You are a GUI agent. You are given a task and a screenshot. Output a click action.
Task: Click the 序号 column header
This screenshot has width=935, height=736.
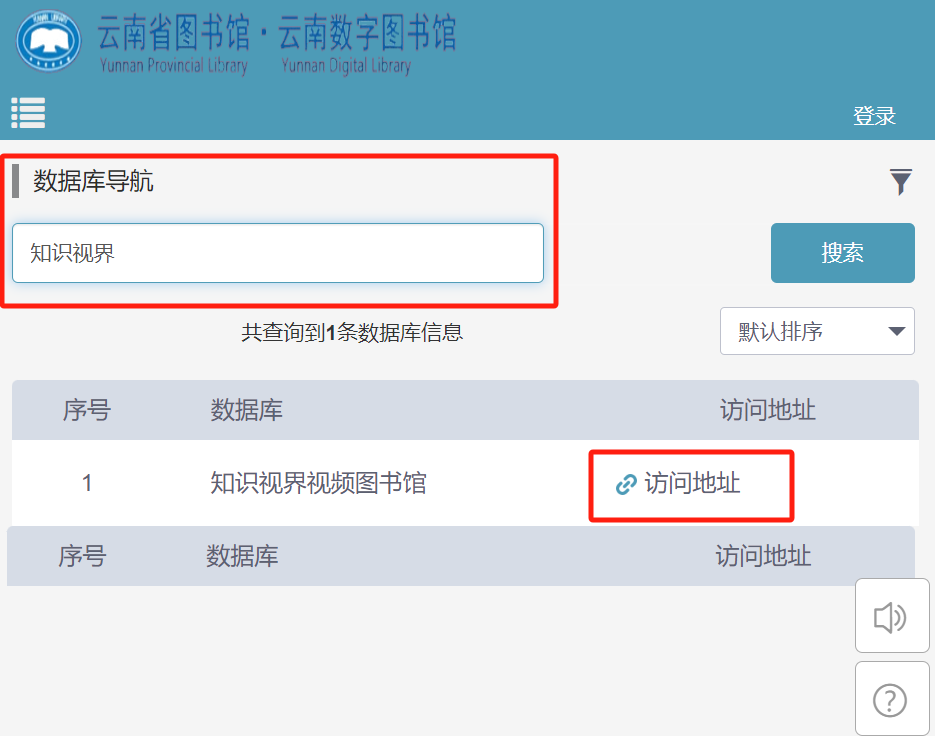point(87,410)
